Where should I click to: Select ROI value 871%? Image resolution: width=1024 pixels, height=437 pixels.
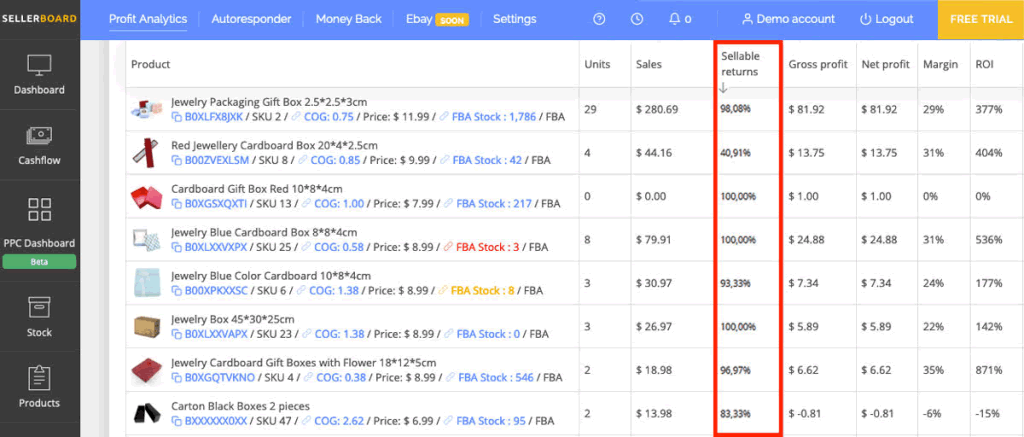pos(989,370)
